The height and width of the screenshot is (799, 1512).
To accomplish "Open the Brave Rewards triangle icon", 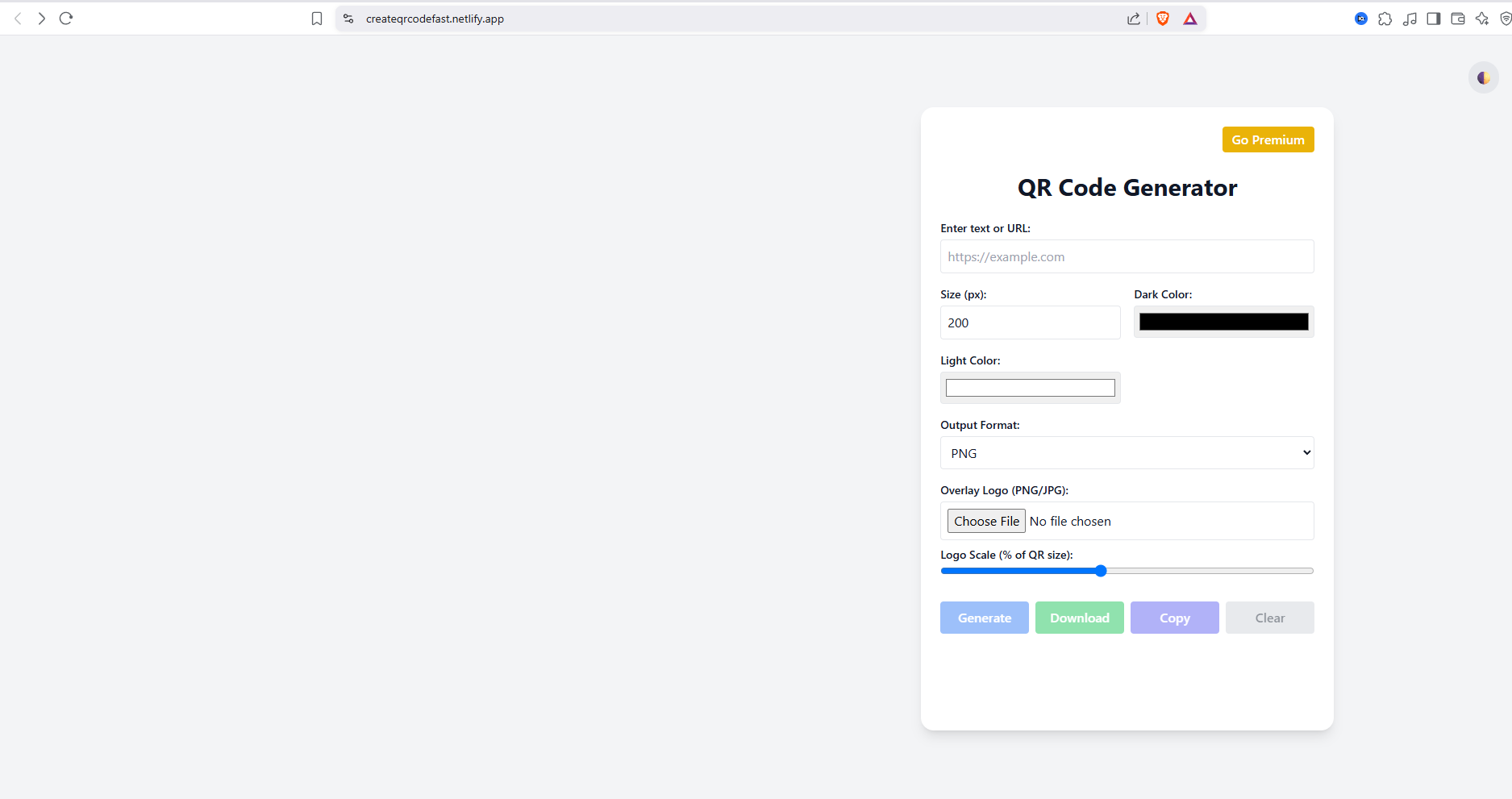I will (1190, 19).
